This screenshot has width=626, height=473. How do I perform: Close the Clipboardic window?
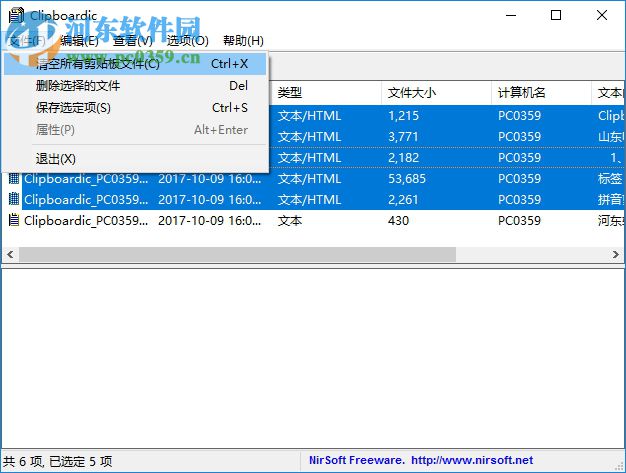(602, 16)
